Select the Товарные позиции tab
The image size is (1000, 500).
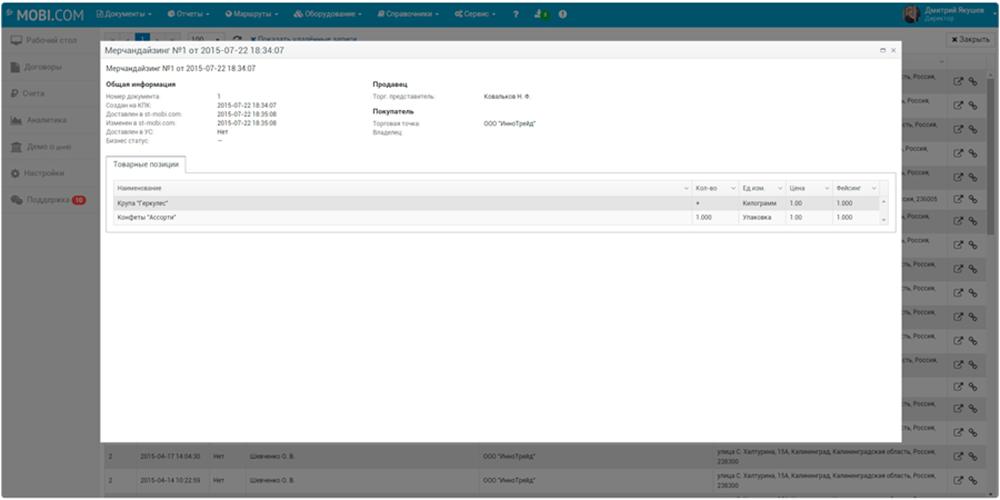click(x=146, y=164)
